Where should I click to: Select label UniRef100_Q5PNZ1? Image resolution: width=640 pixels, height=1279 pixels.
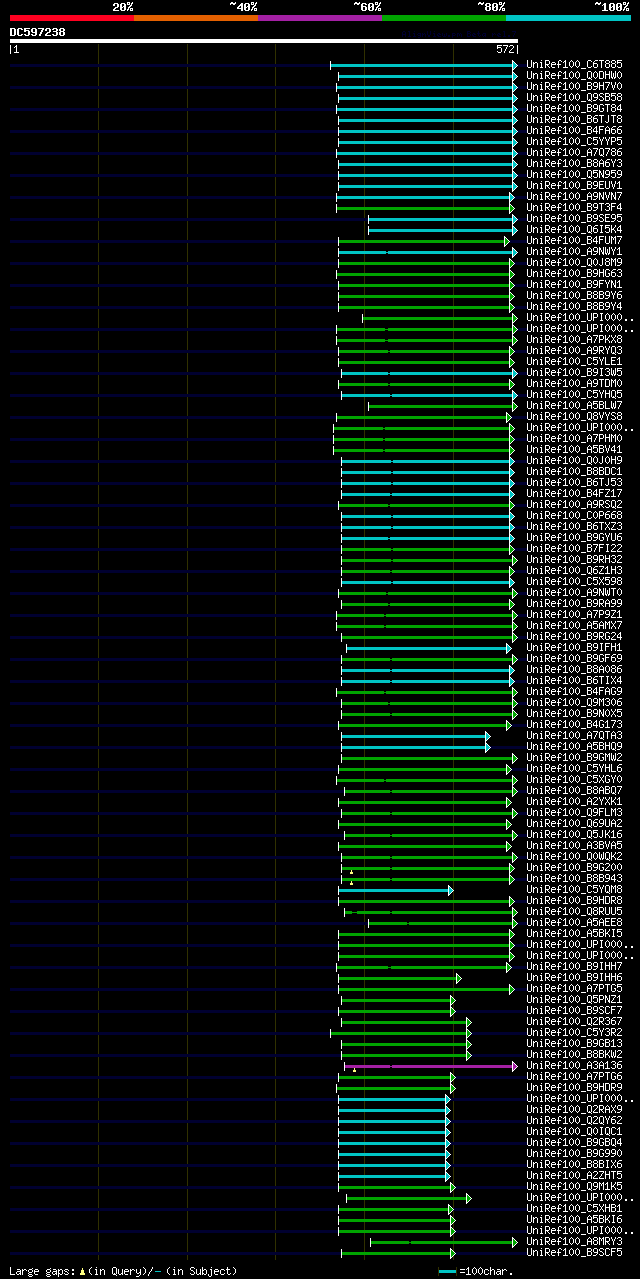coord(576,999)
